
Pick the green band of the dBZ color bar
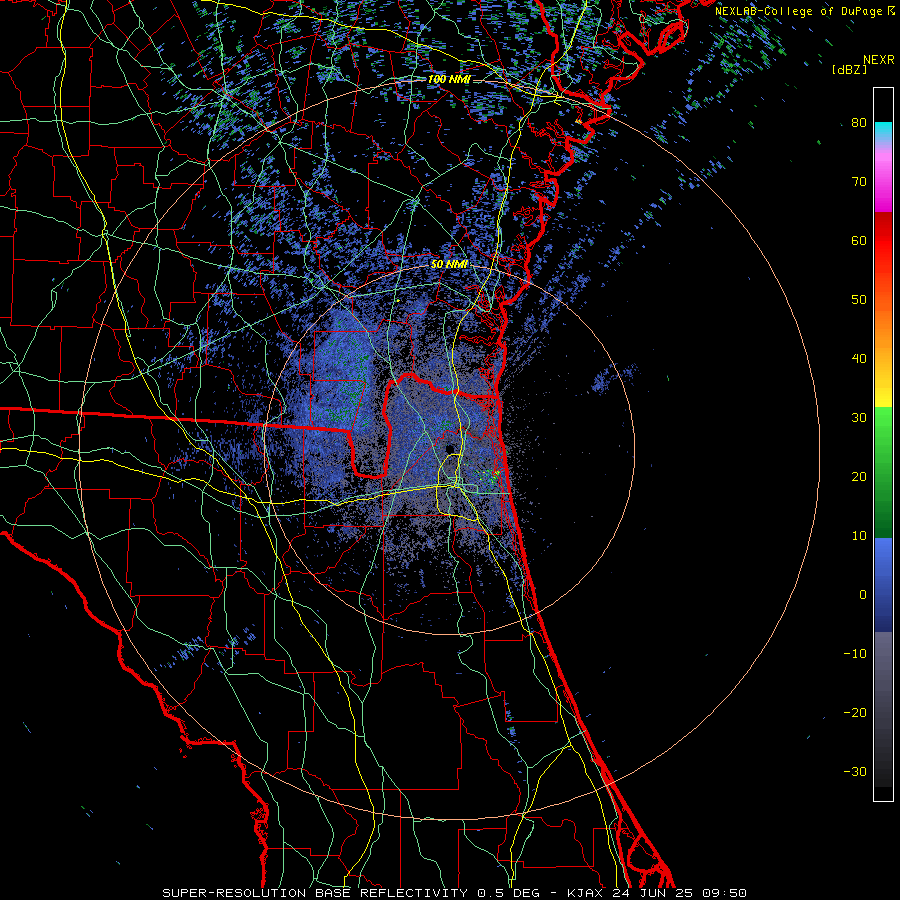883,473
